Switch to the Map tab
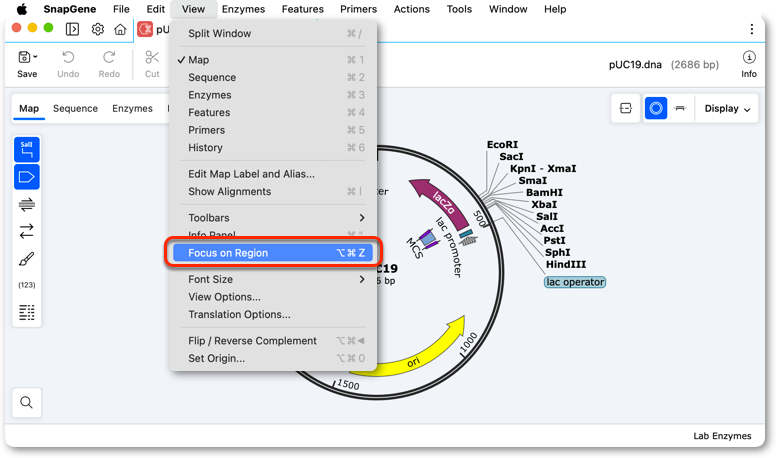This screenshot has width=776, height=458. [29, 108]
